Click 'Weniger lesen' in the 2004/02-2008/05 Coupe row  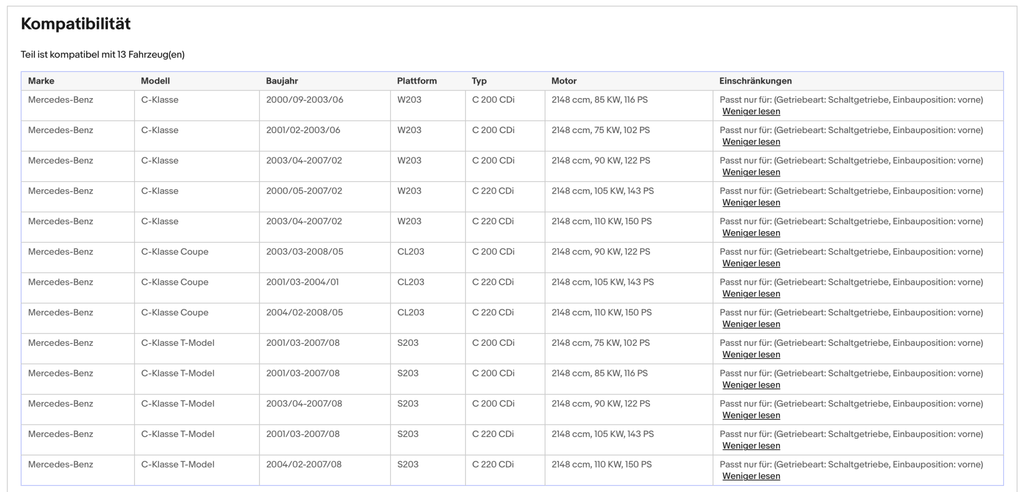point(751,324)
